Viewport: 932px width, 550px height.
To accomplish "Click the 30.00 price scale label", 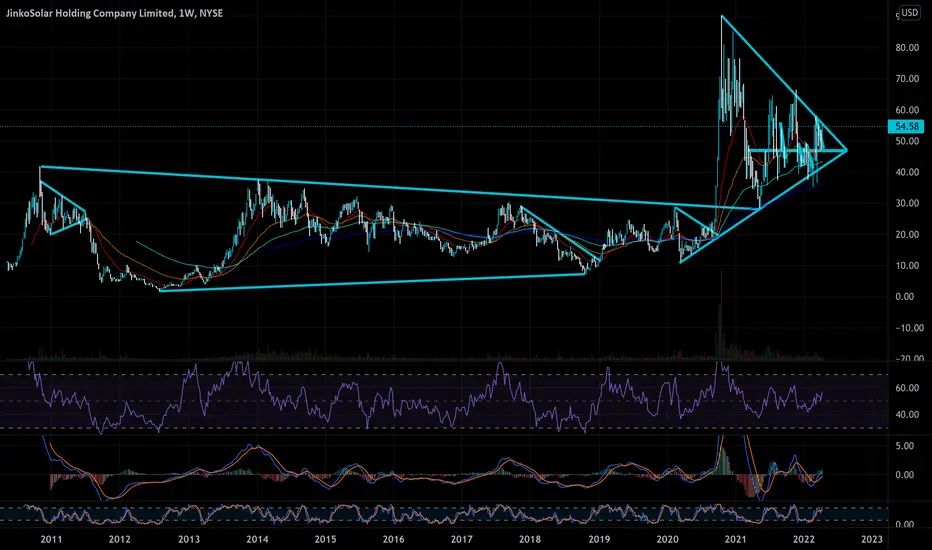I will click(x=907, y=203).
